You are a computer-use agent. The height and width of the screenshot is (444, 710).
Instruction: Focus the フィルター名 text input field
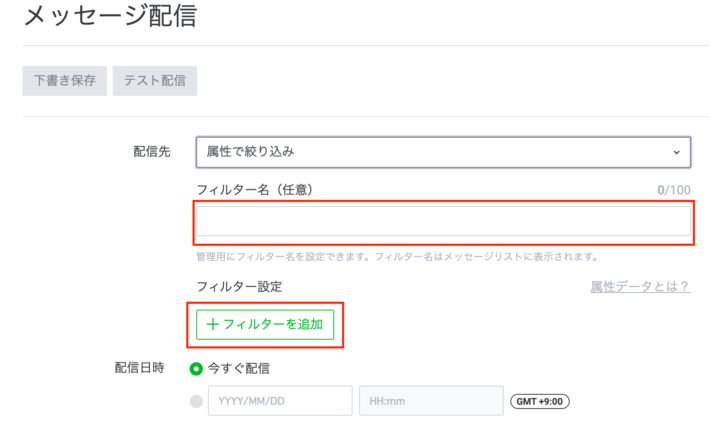(x=443, y=221)
